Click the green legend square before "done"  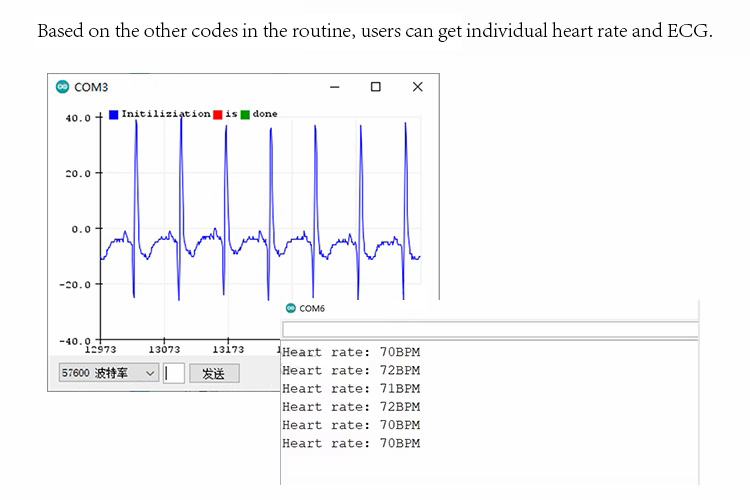coord(245,115)
